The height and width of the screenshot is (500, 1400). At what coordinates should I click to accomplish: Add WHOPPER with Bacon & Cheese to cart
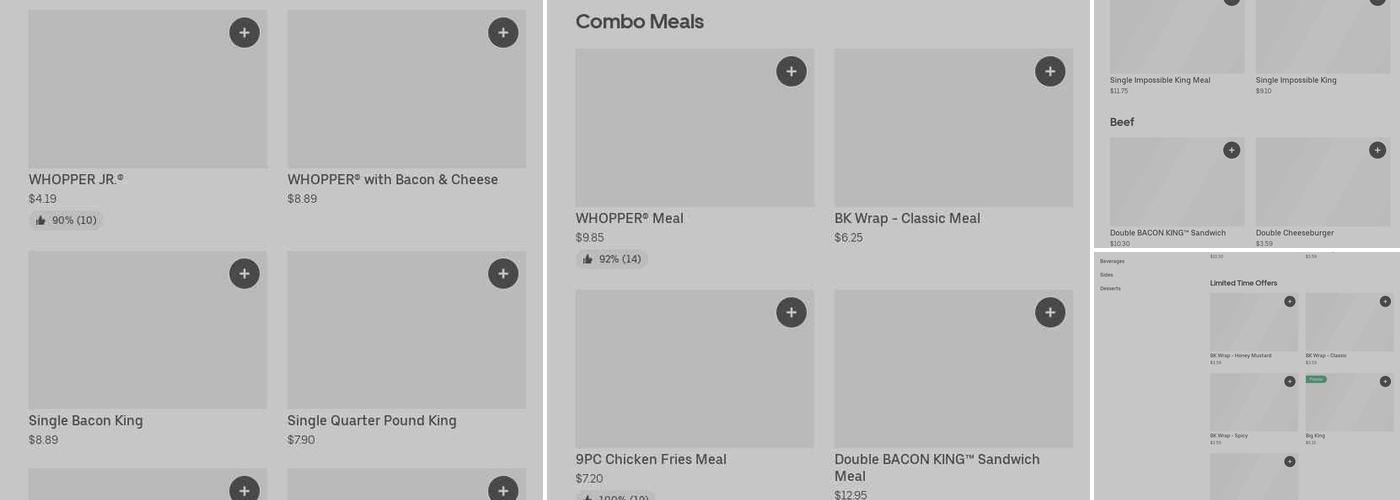pyautogui.click(x=503, y=33)
